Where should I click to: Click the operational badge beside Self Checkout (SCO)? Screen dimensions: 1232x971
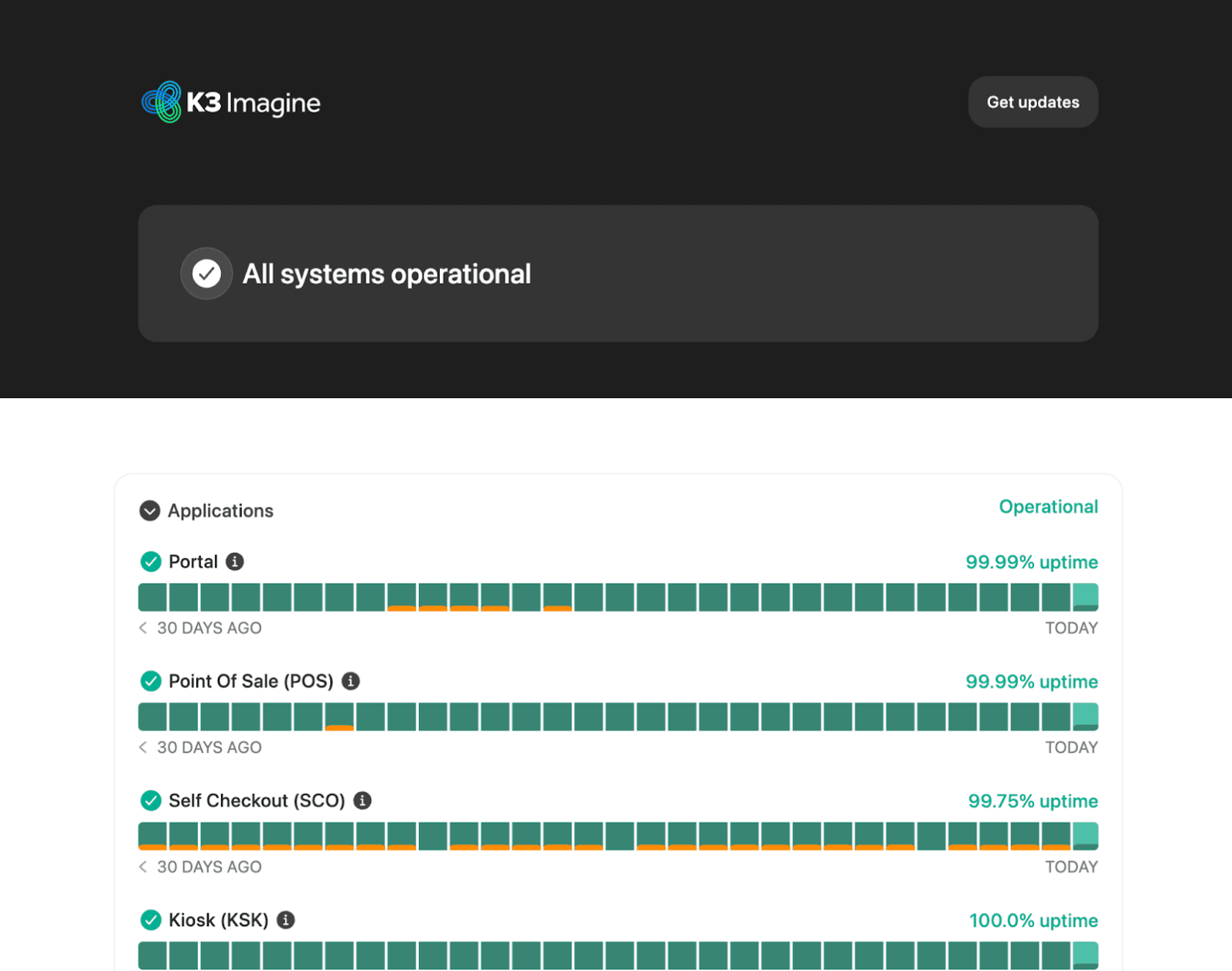(150, 801)
